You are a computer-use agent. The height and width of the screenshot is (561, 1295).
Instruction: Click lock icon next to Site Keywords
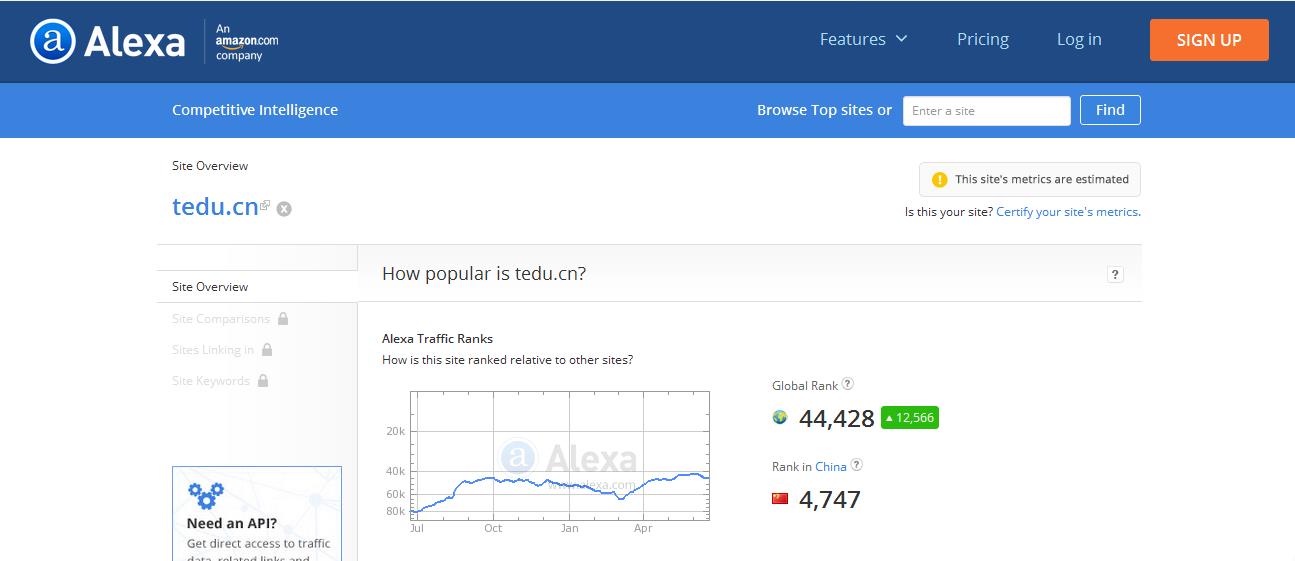tap(263, 380)
